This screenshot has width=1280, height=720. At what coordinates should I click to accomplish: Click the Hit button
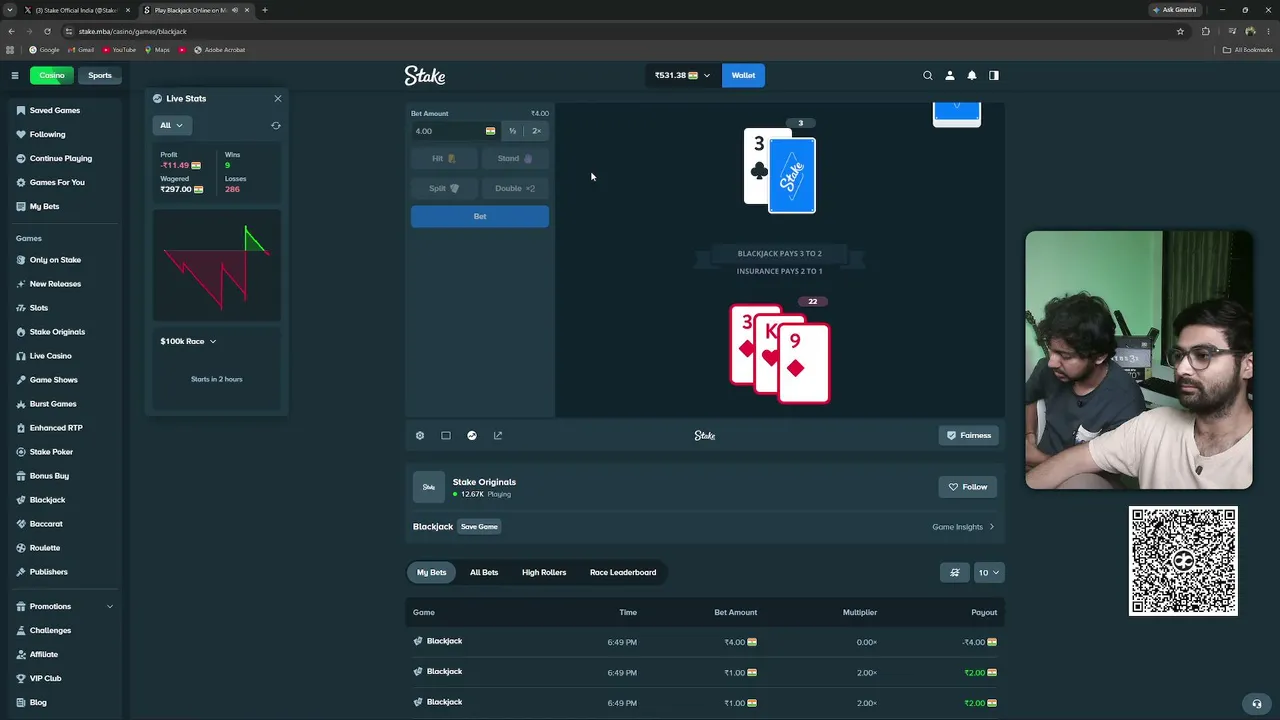coord(444,158)
